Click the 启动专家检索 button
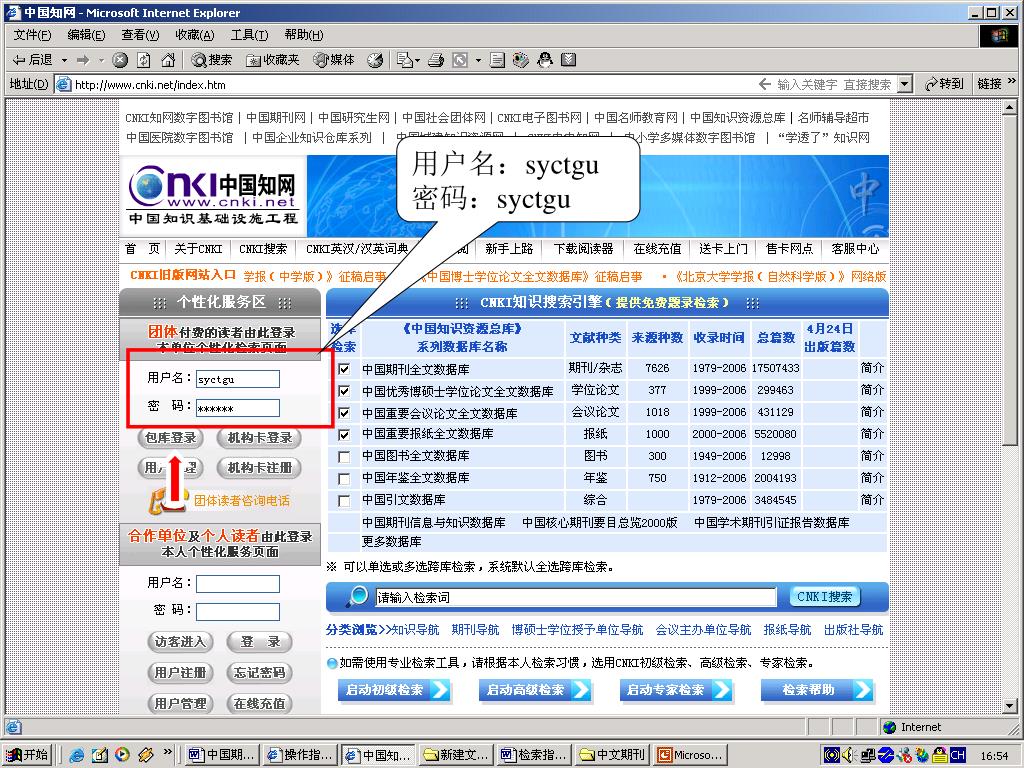 click(x=676, y=690)
